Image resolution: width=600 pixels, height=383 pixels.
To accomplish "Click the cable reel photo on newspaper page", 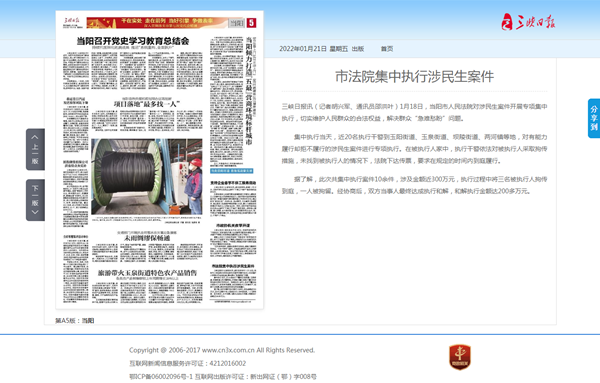I will [147, 177].
